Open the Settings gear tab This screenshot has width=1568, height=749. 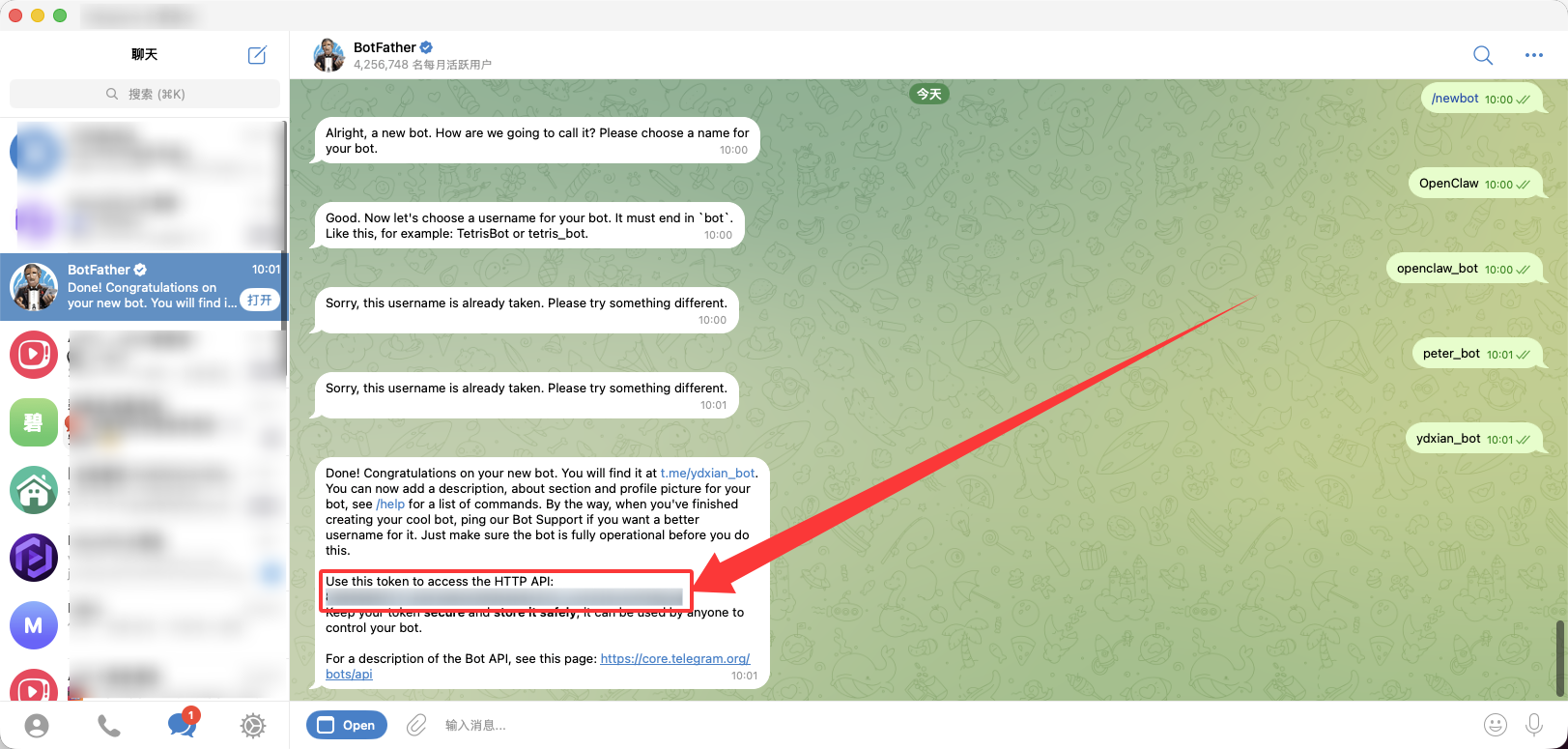tap(253, 726)
